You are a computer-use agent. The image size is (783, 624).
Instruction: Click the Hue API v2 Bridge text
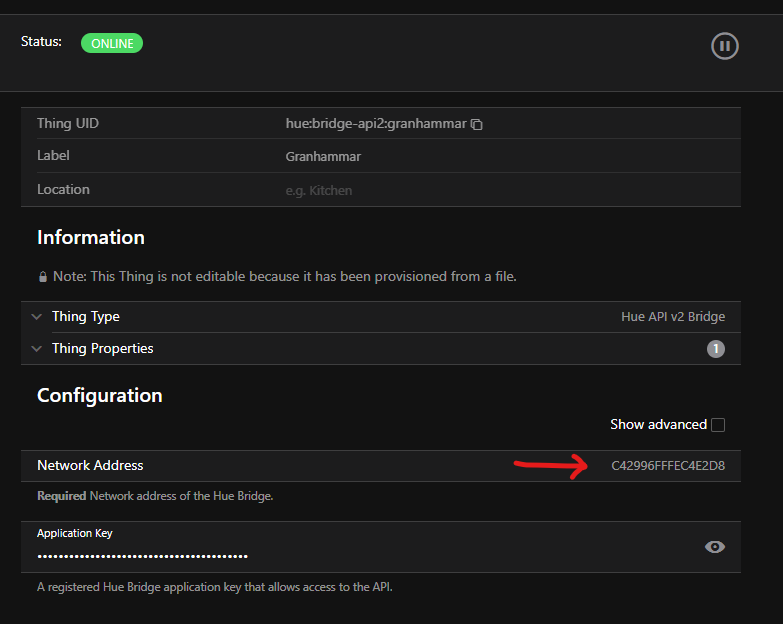pyautogui.click(x=673, y=317)
